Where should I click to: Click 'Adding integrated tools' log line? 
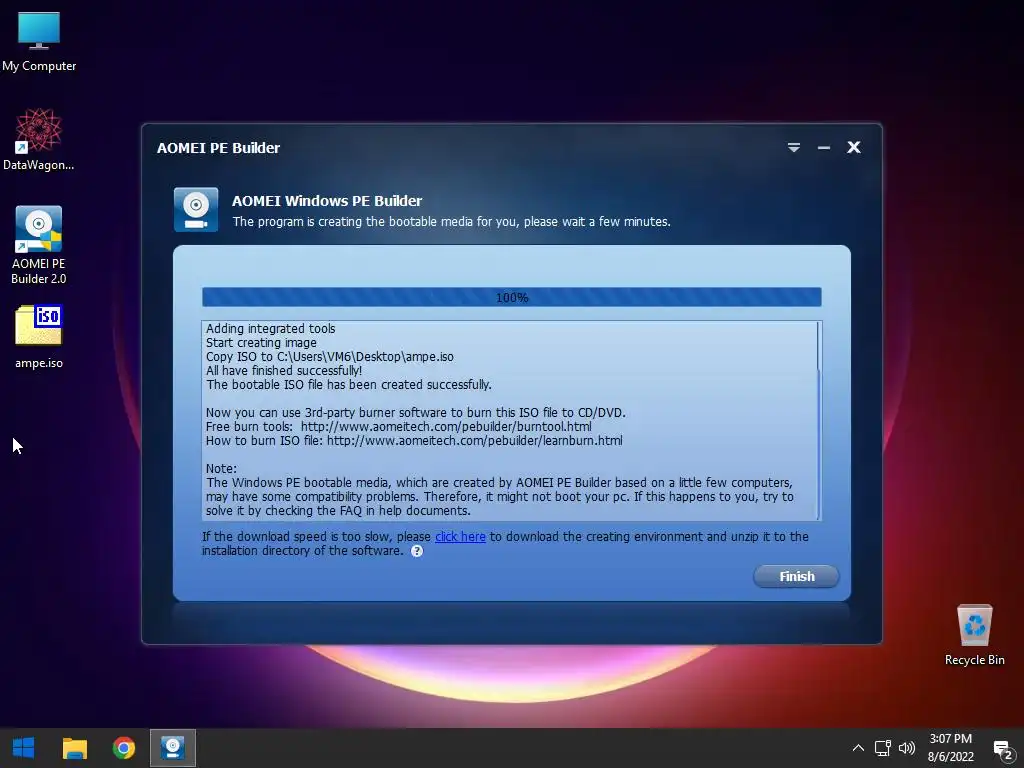coord(270,328)
